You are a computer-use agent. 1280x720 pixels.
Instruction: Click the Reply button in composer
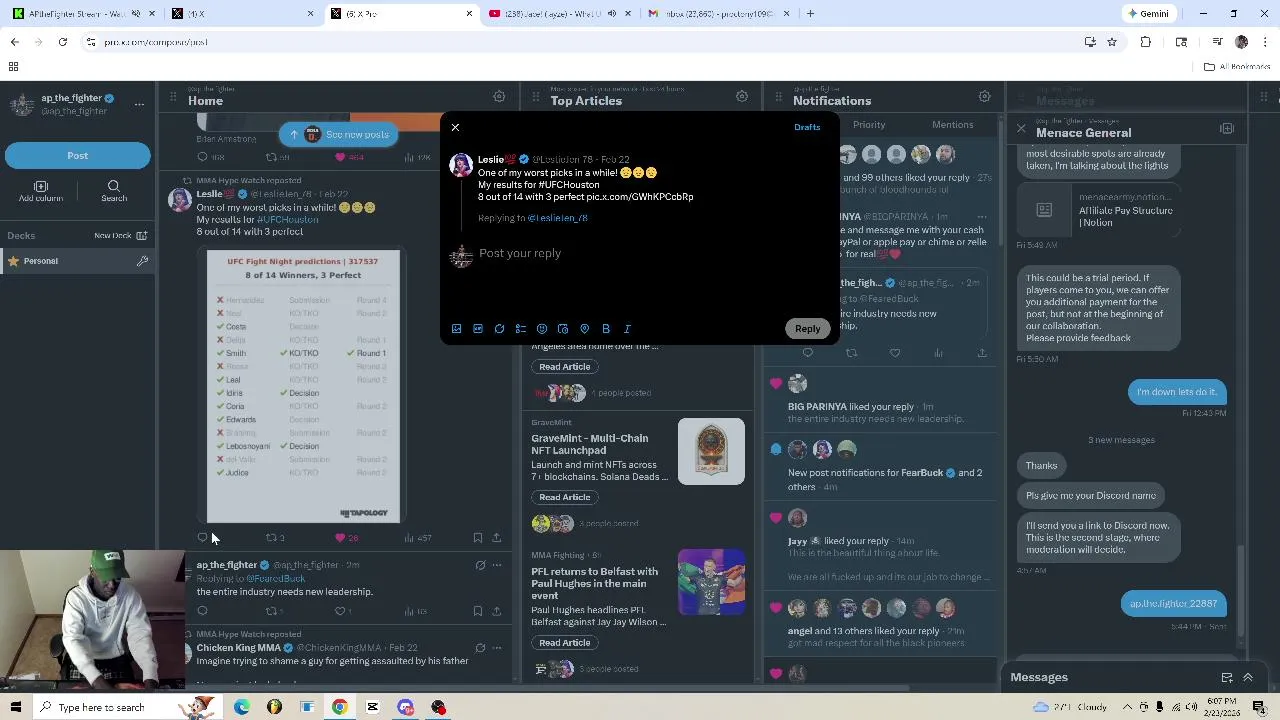click(x=807, y=328)
